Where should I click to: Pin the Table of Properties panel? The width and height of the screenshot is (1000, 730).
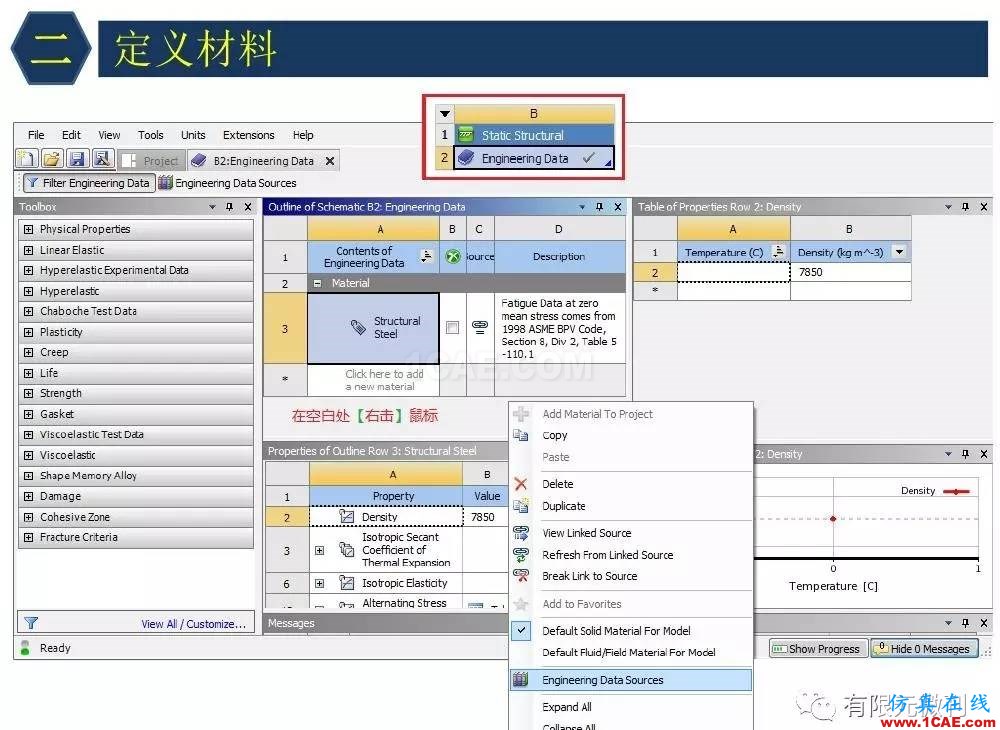pyautogui.click(x=966, y=207)
